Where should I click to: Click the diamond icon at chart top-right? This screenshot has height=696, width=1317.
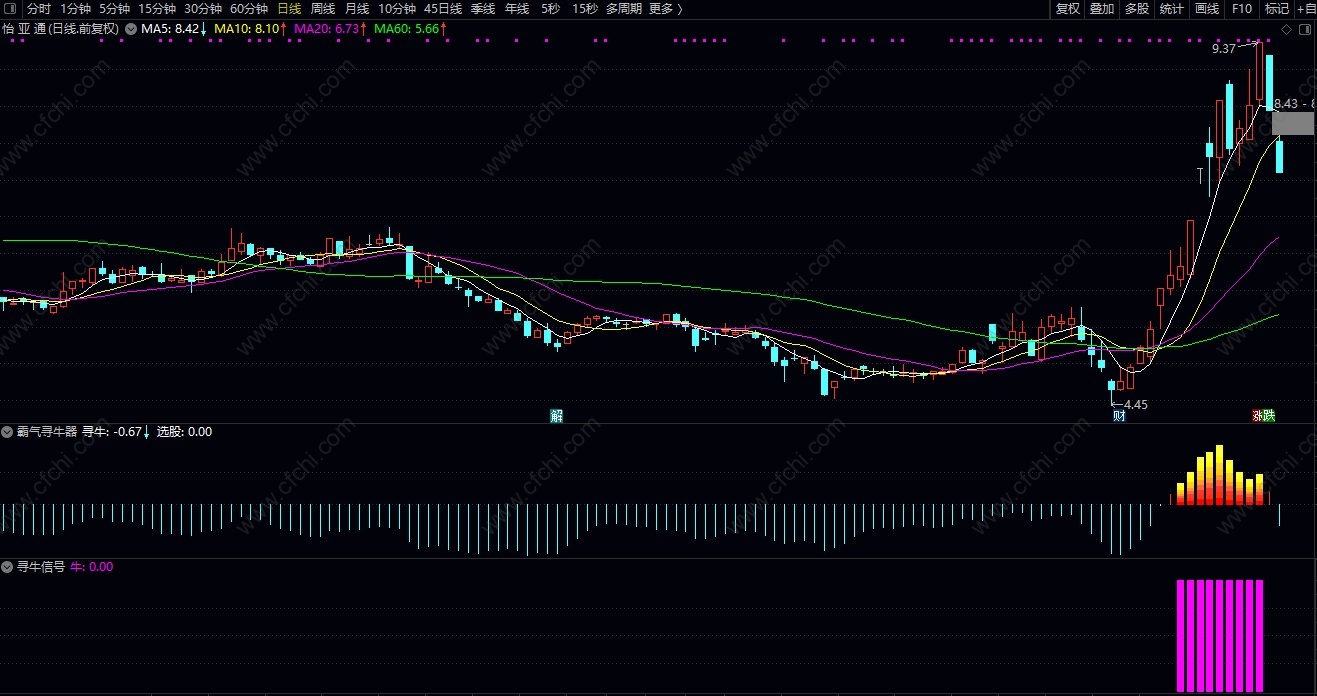1286,29
